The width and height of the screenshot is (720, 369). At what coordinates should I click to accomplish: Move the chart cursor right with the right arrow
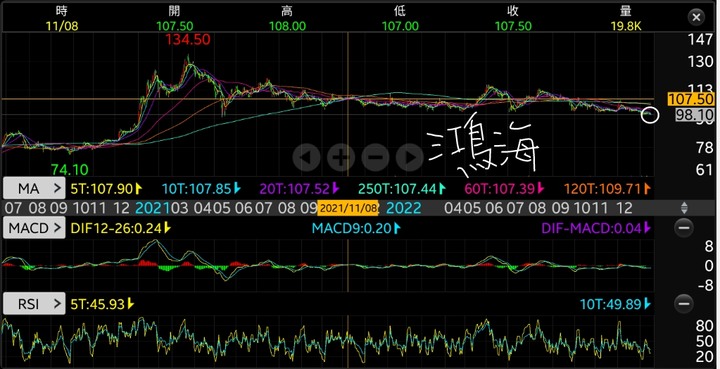click(x=410, y=157)
